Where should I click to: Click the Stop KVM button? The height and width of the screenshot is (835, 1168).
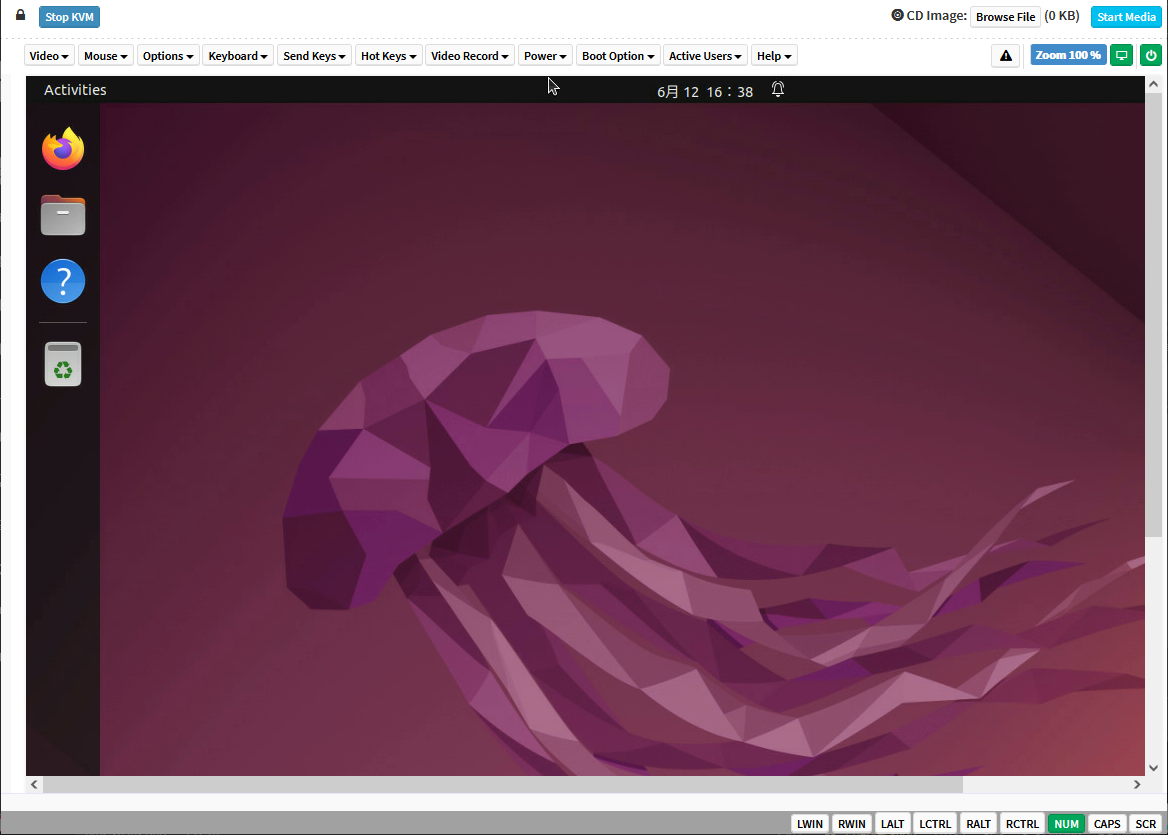69,16
